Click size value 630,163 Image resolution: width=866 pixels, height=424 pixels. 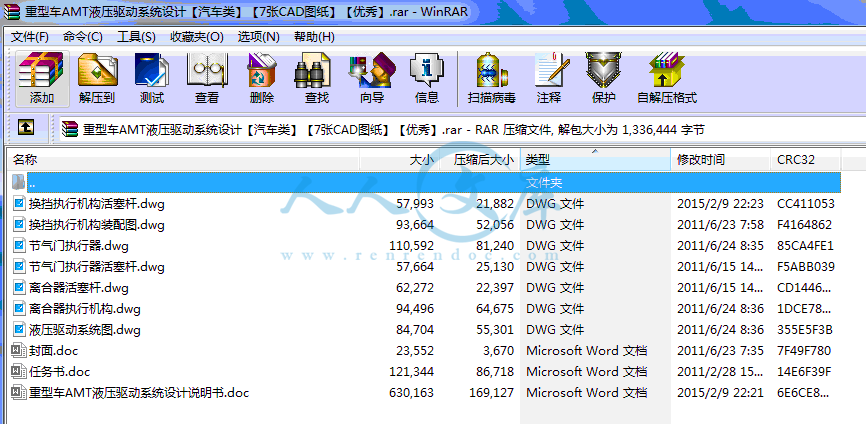click(411, 393)
